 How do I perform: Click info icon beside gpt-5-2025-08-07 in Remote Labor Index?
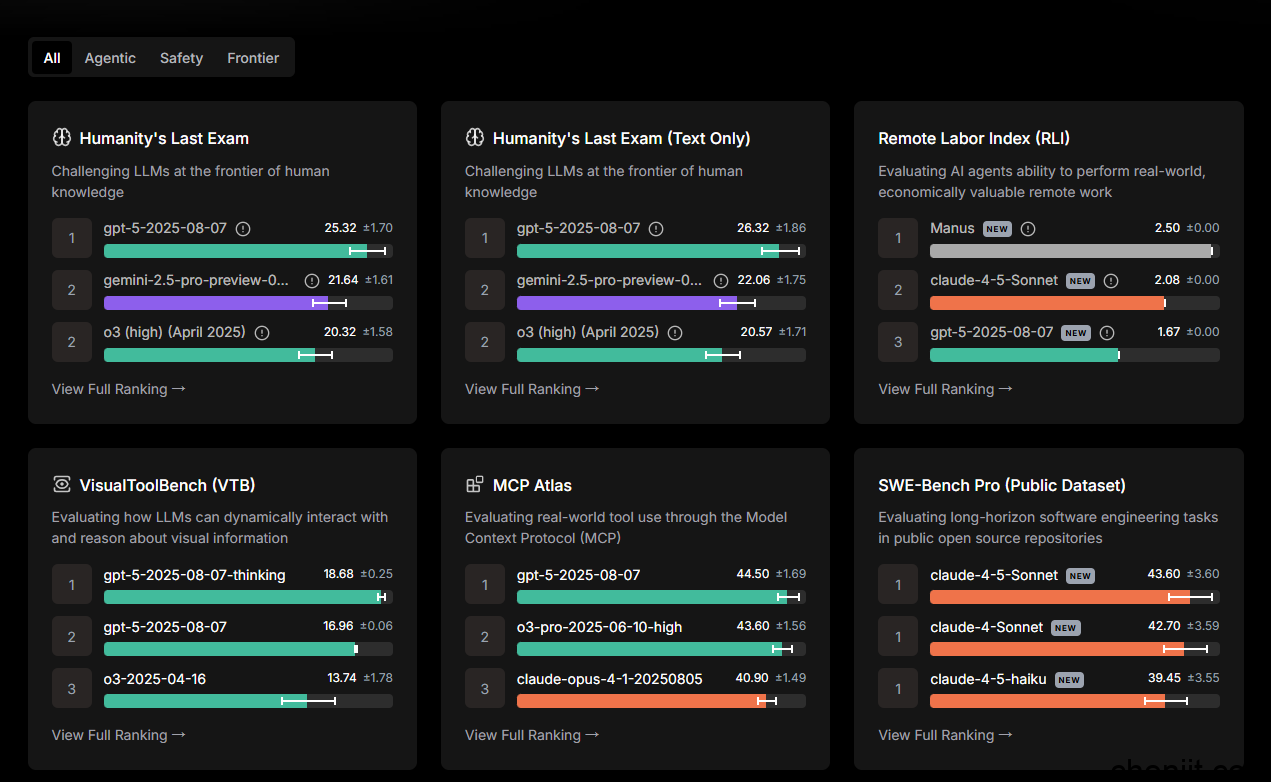tap(1106, 333)
